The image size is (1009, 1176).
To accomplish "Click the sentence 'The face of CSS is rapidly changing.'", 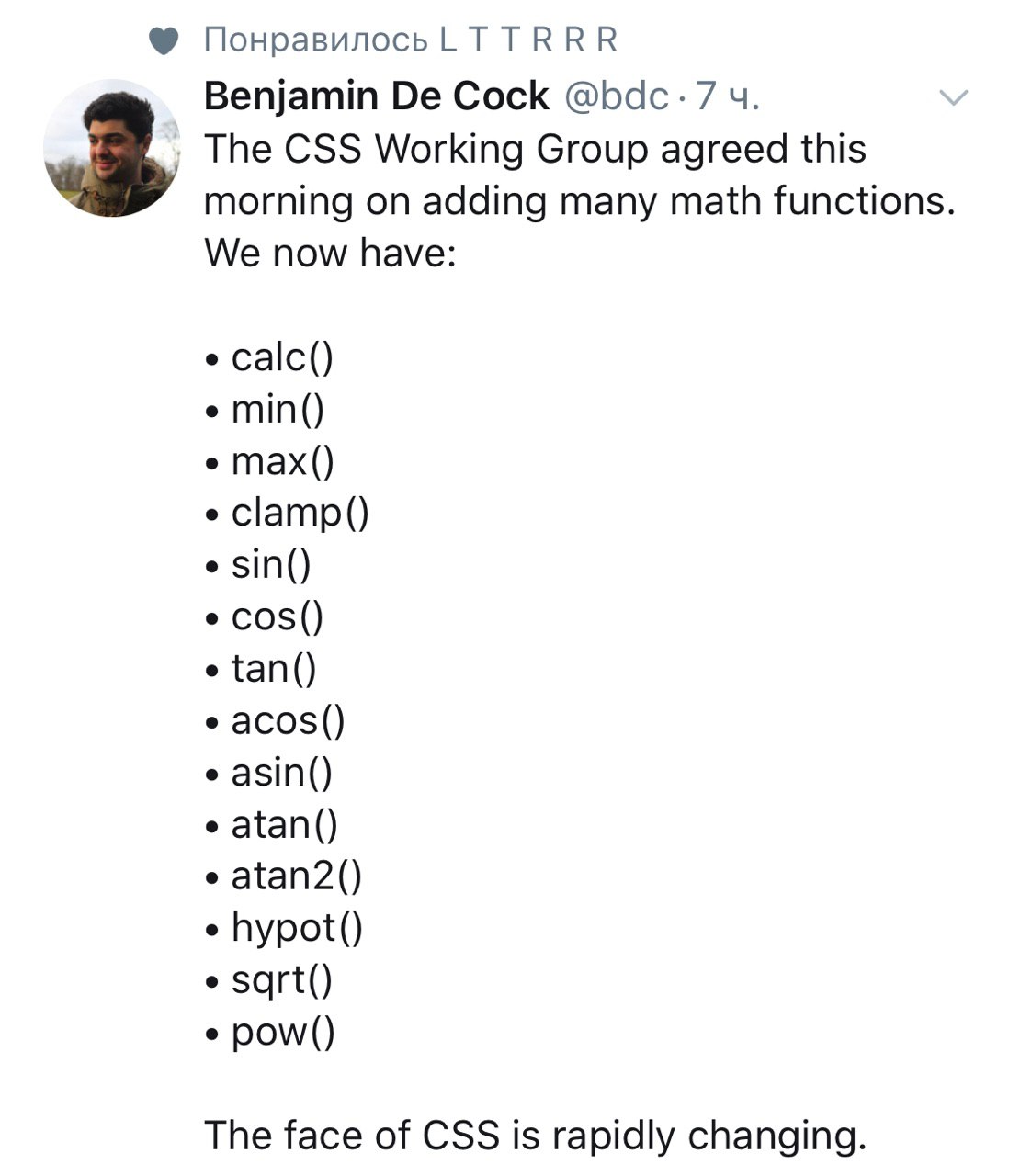I will pos(536,1136).
